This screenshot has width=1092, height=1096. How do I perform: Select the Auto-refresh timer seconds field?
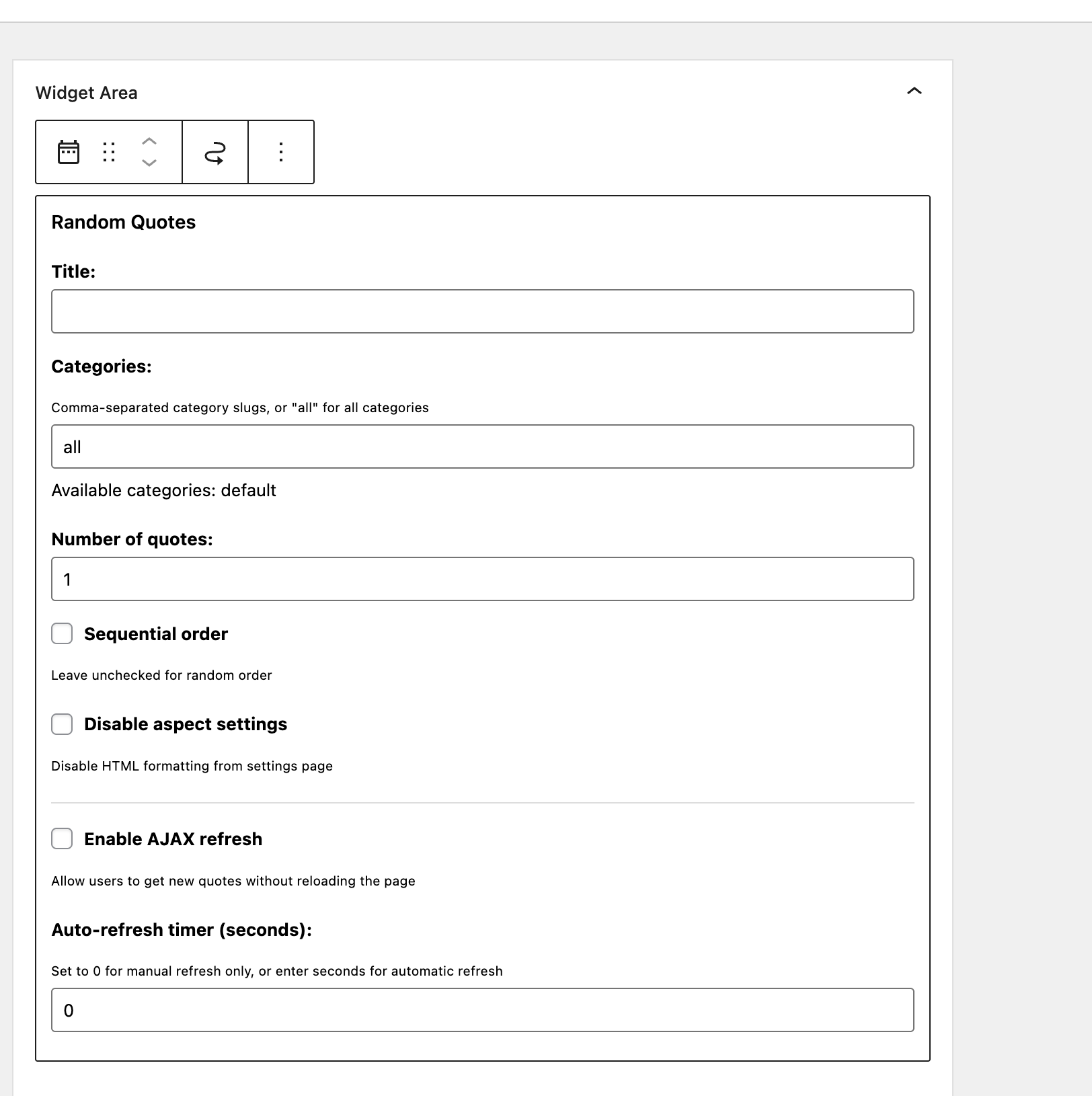482,1010
